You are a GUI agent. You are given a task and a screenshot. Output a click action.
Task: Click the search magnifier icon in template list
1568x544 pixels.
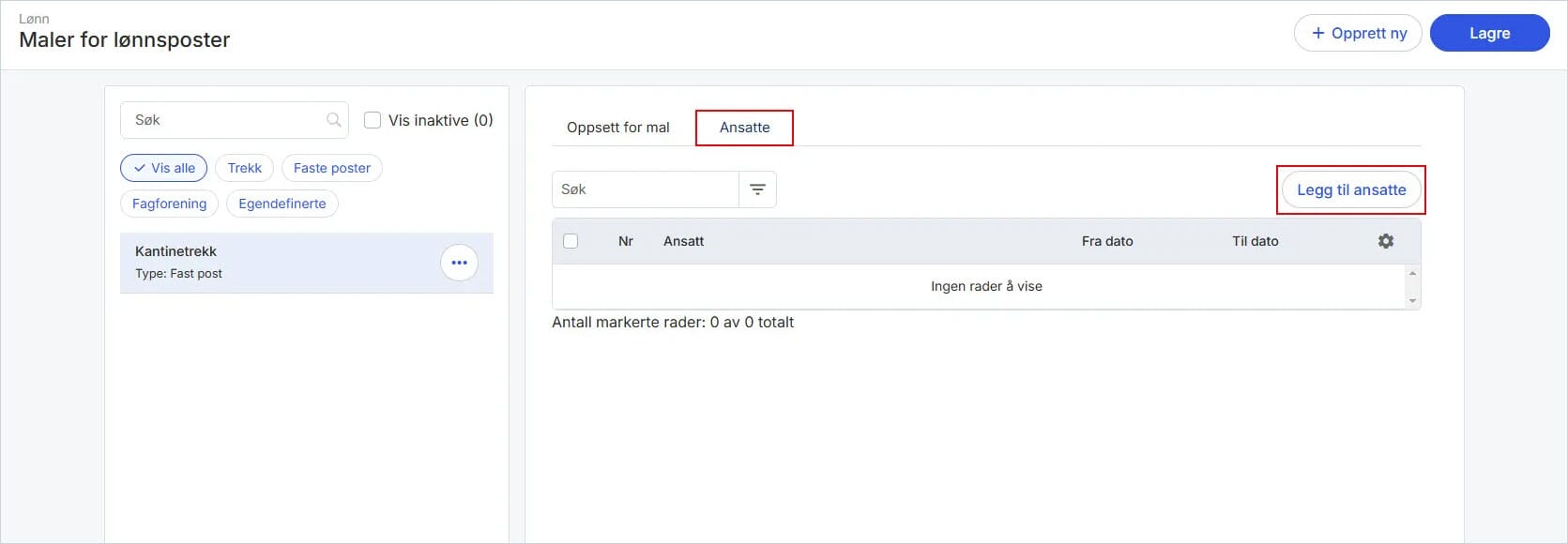point(333,120)
